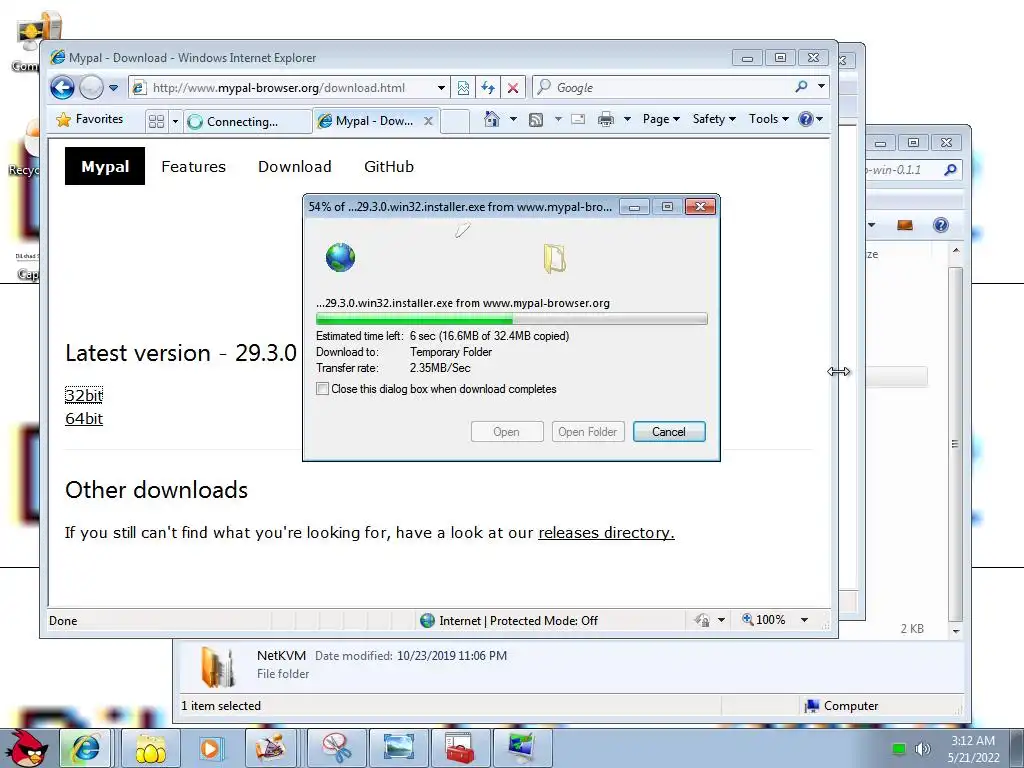Click Explorer window's Help question icon
1024x768 pixels.
tap(940, 225)
